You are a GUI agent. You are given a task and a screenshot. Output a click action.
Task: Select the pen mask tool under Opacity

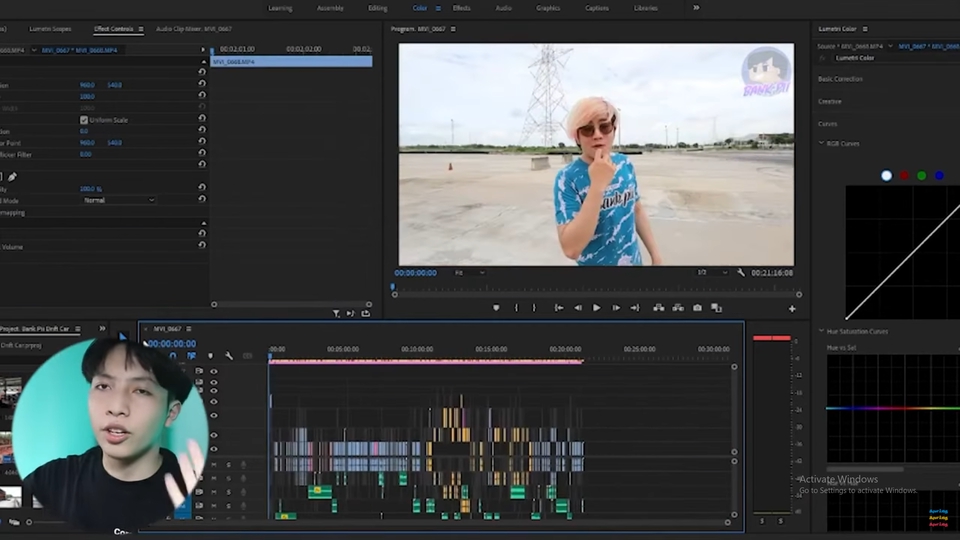tap(13, 177)
